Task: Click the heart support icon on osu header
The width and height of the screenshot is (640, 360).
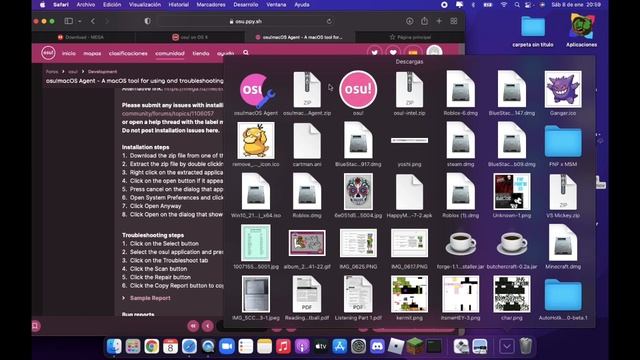Action: click(393, 53)
